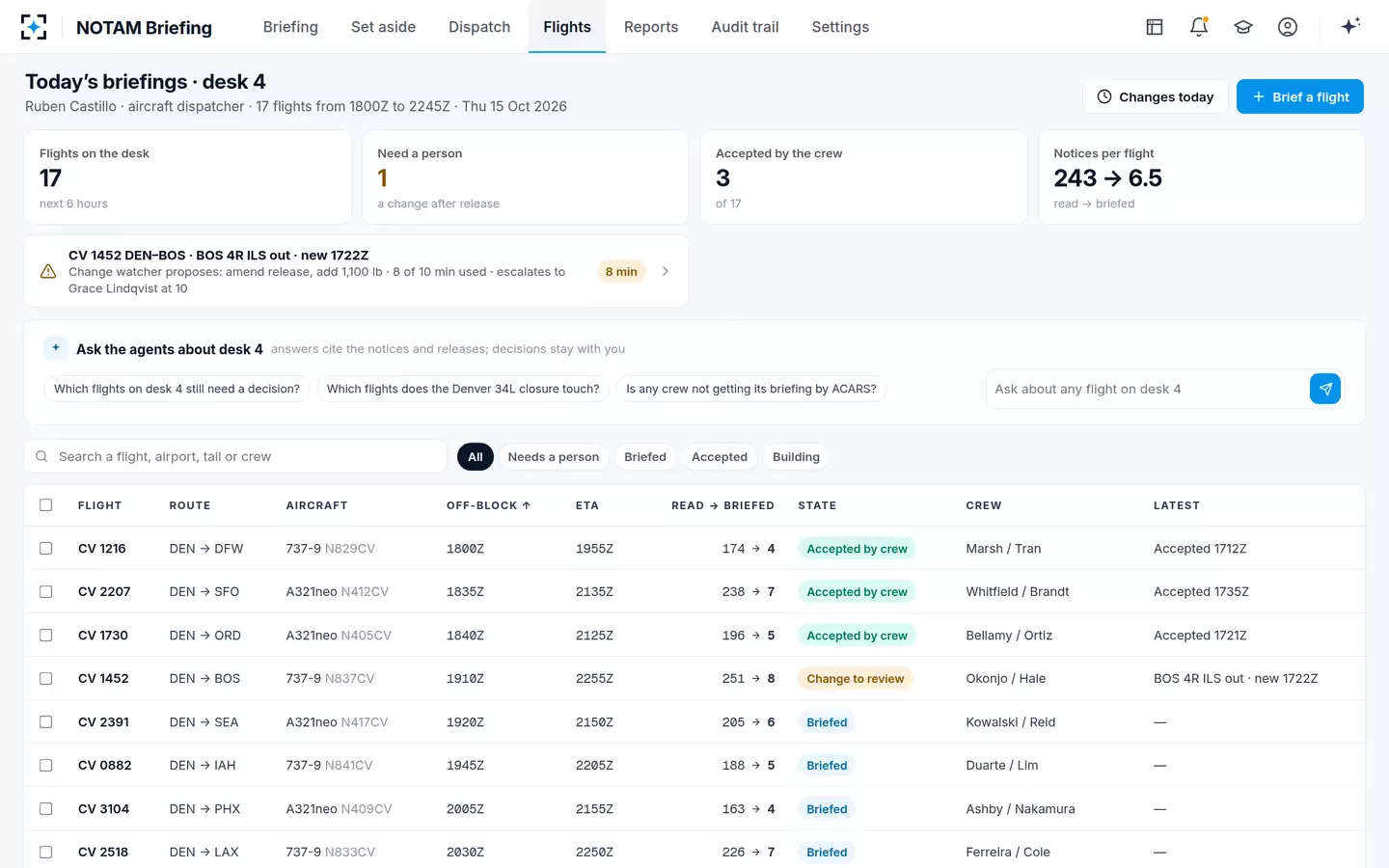Filter flights by Accepted
This screenshot has width=1389, height=868.
point(720,457)
